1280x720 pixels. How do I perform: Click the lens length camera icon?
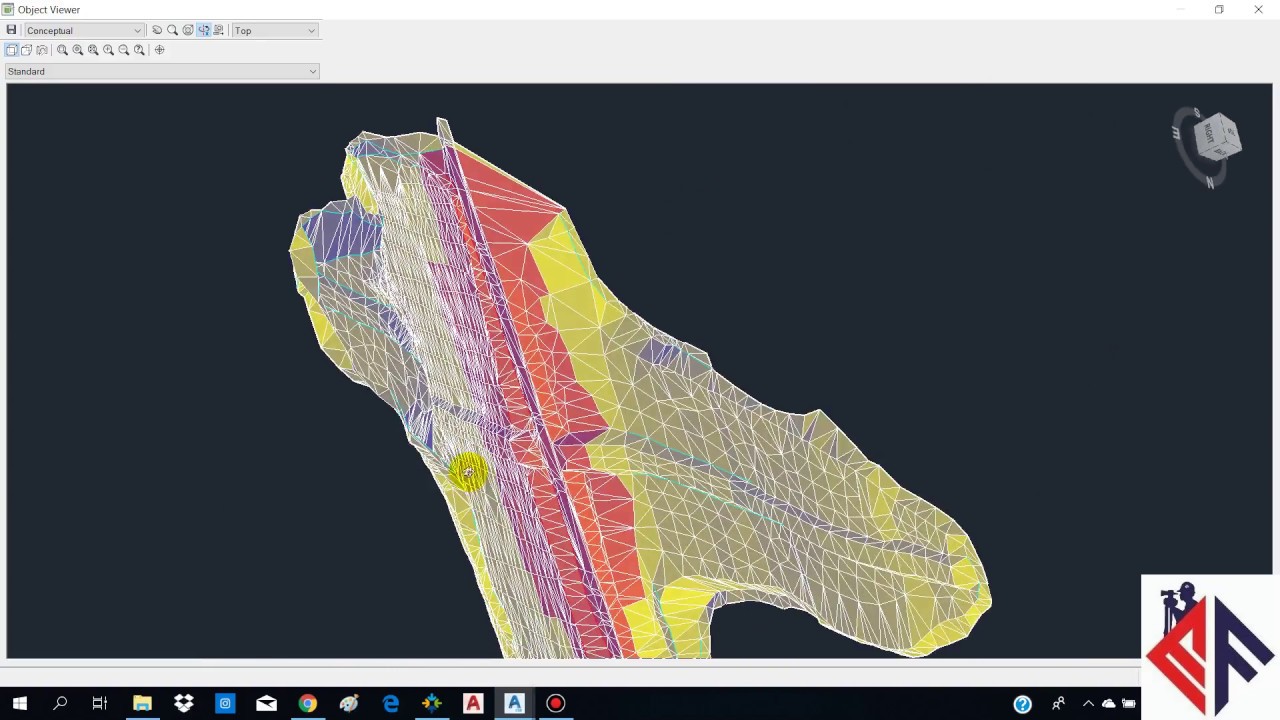pos(42,50)
